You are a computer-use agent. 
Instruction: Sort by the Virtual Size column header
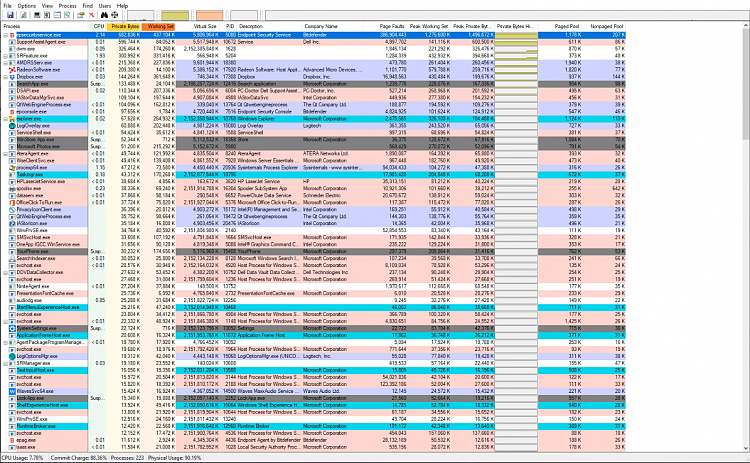198,26
